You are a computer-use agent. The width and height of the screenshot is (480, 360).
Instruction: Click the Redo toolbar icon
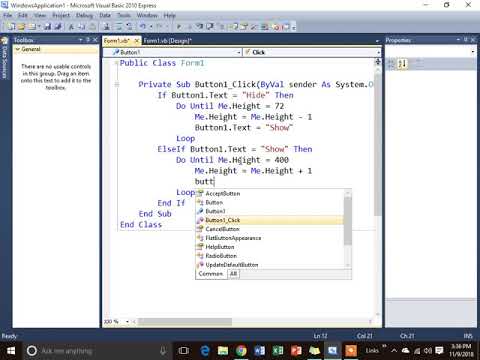coord(160,27)
